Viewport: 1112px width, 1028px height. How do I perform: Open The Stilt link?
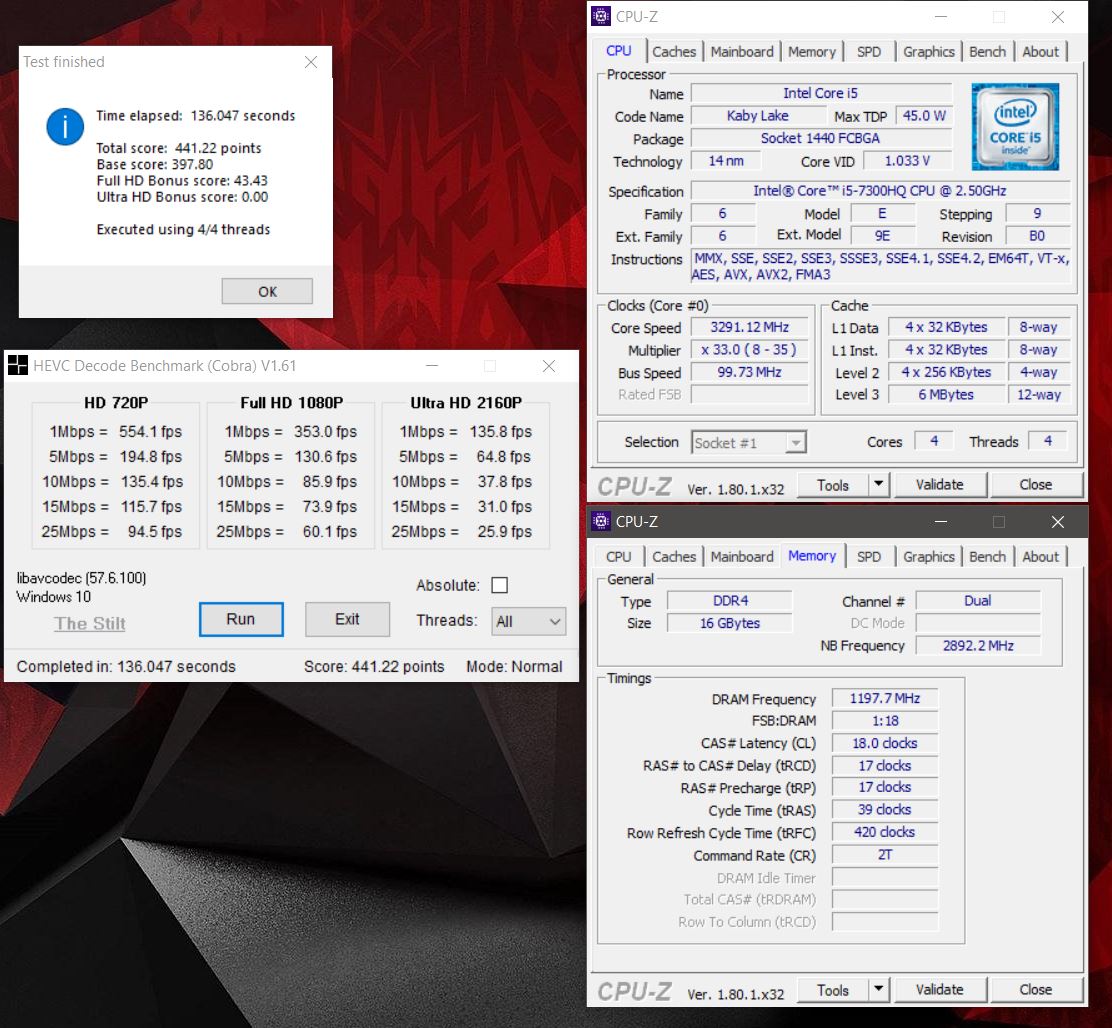pos(89,623)
